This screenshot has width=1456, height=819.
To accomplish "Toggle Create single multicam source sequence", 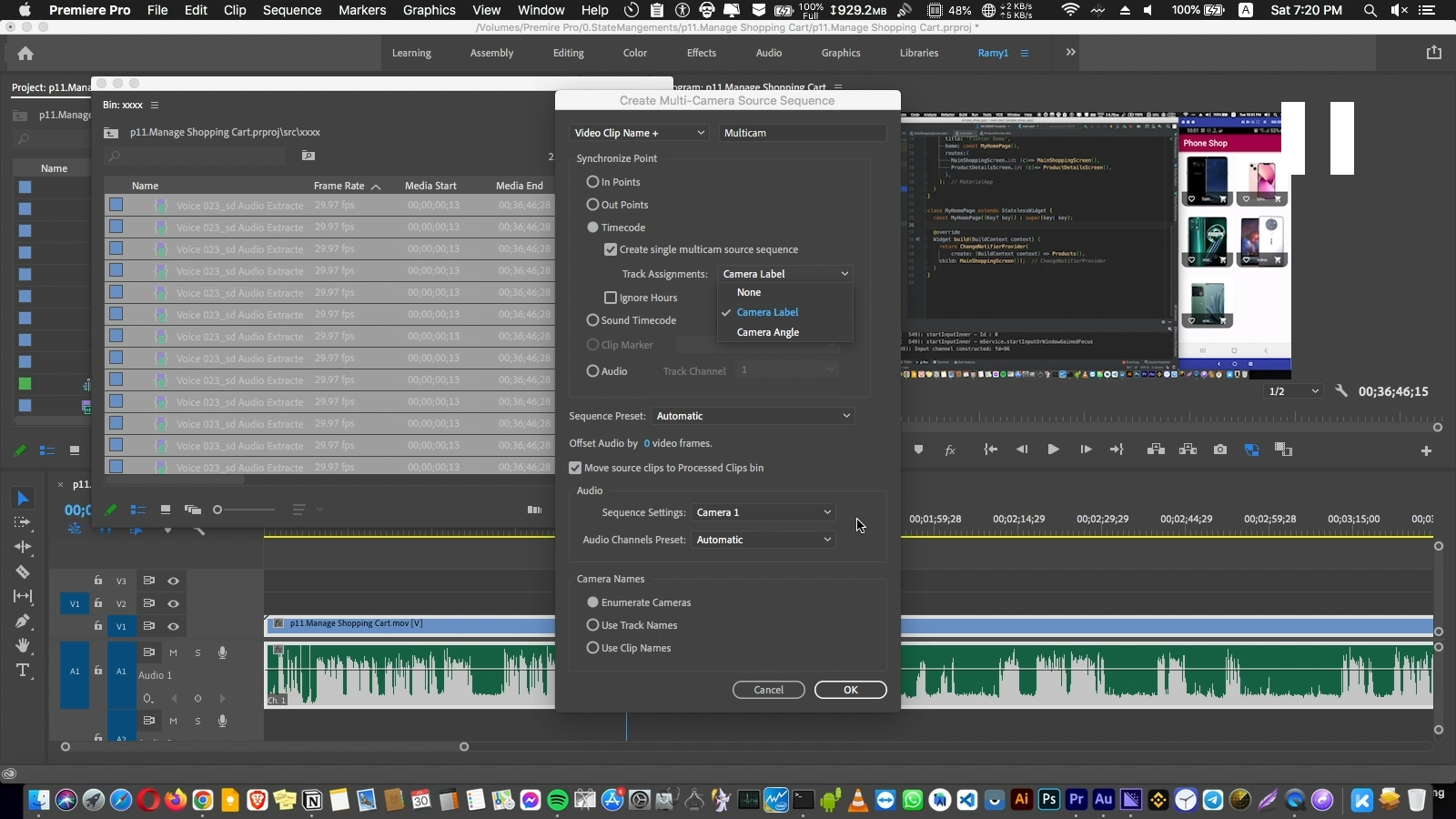I will (x=611, y=249).
